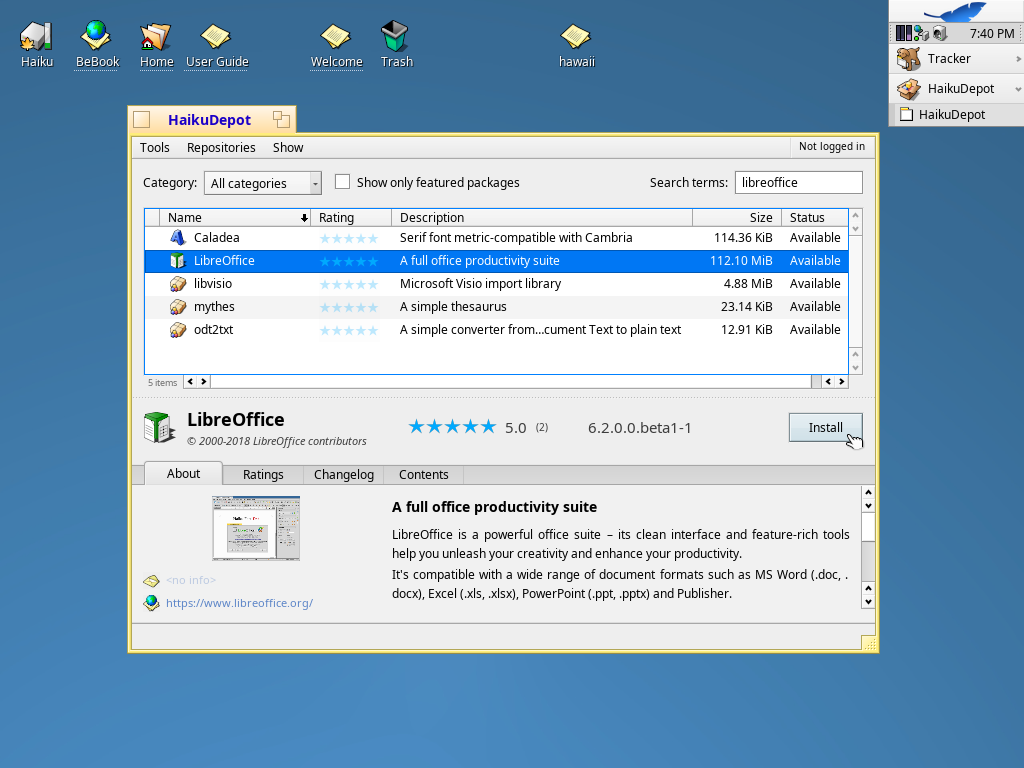Click the '112.10 MiB' size cell
The height and width of the screenshot is (768, 1024).
(x=741, y=261)
